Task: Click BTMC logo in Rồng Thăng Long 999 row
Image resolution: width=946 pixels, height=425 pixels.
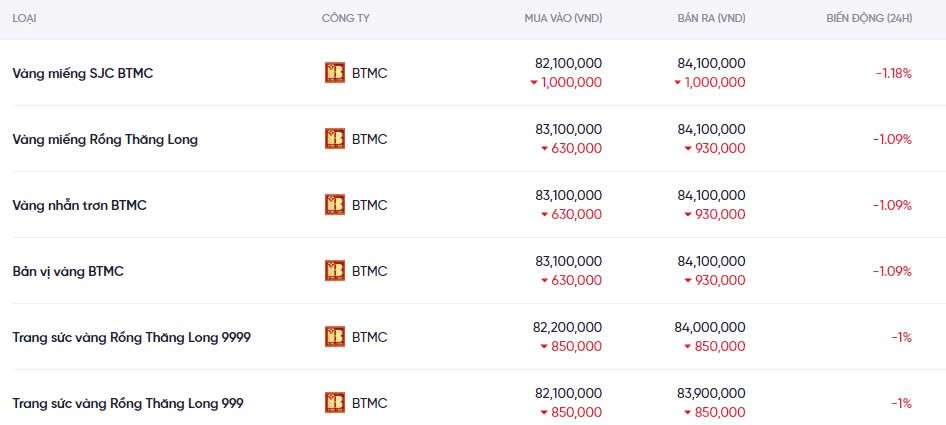Action: tap(335, 403)
